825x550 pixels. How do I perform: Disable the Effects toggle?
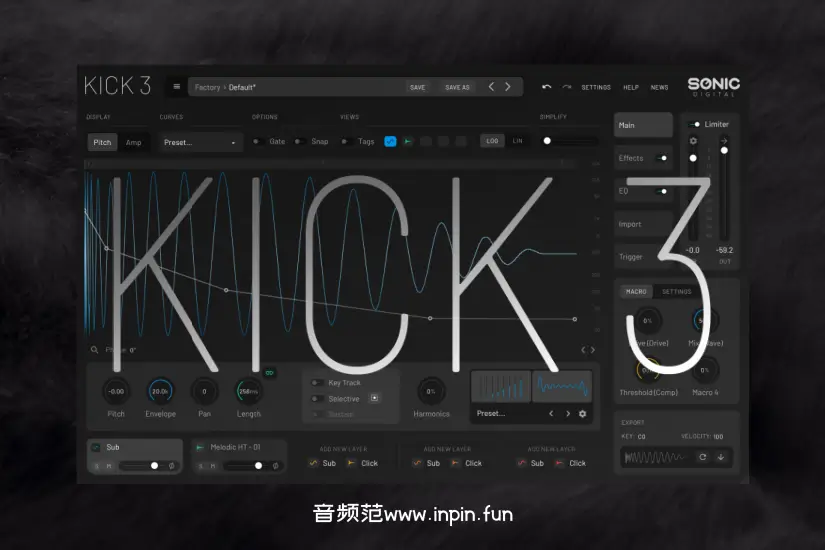pos(661,158)
